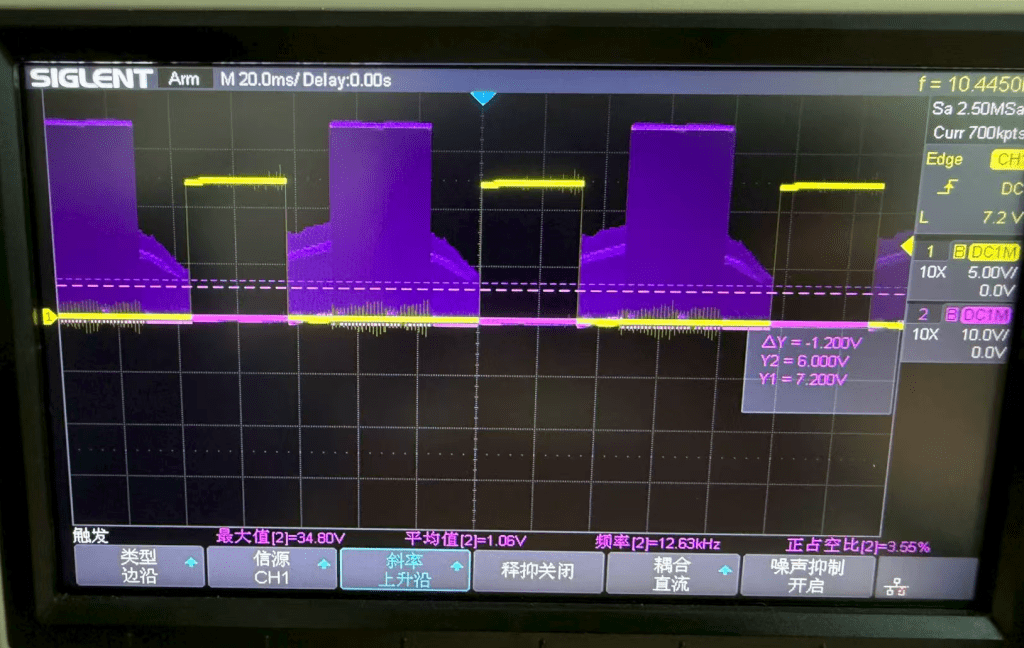Select the channel 2 bandwidth limit B icon
Screen dimensions: 1024x648
(x=951, y=315)
